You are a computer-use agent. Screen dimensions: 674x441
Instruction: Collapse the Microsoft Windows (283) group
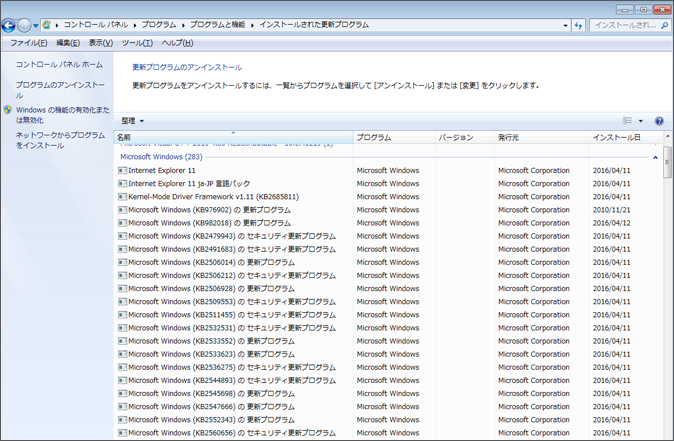pos(655,157)
